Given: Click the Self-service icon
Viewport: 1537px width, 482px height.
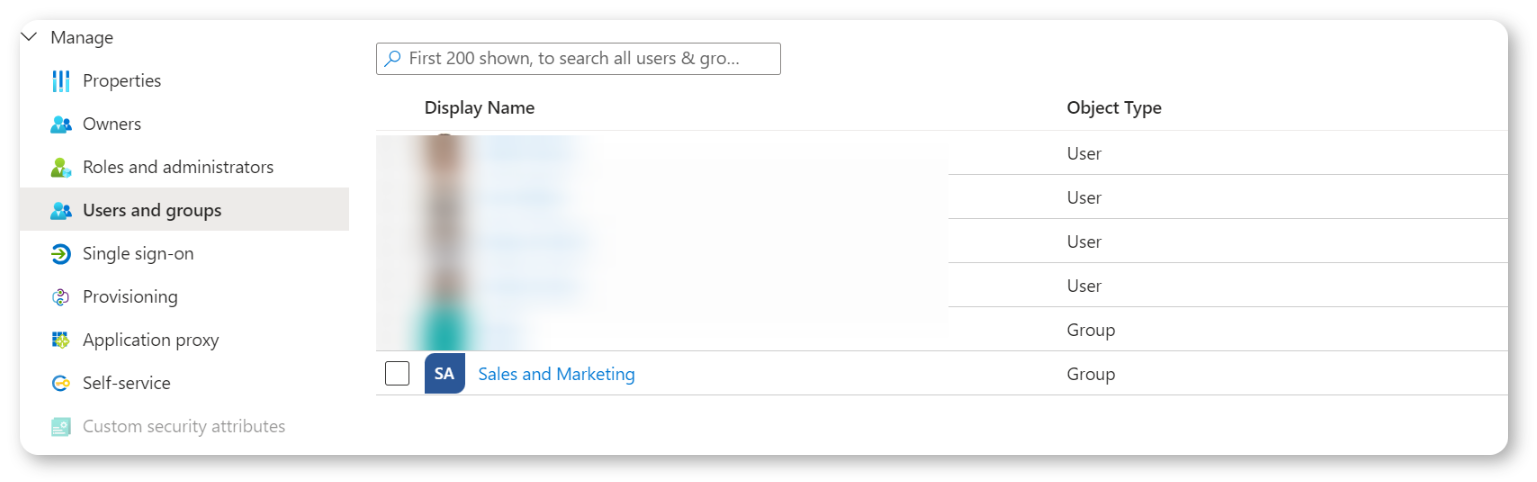Looking at the screenshot, I should (61, 384).
